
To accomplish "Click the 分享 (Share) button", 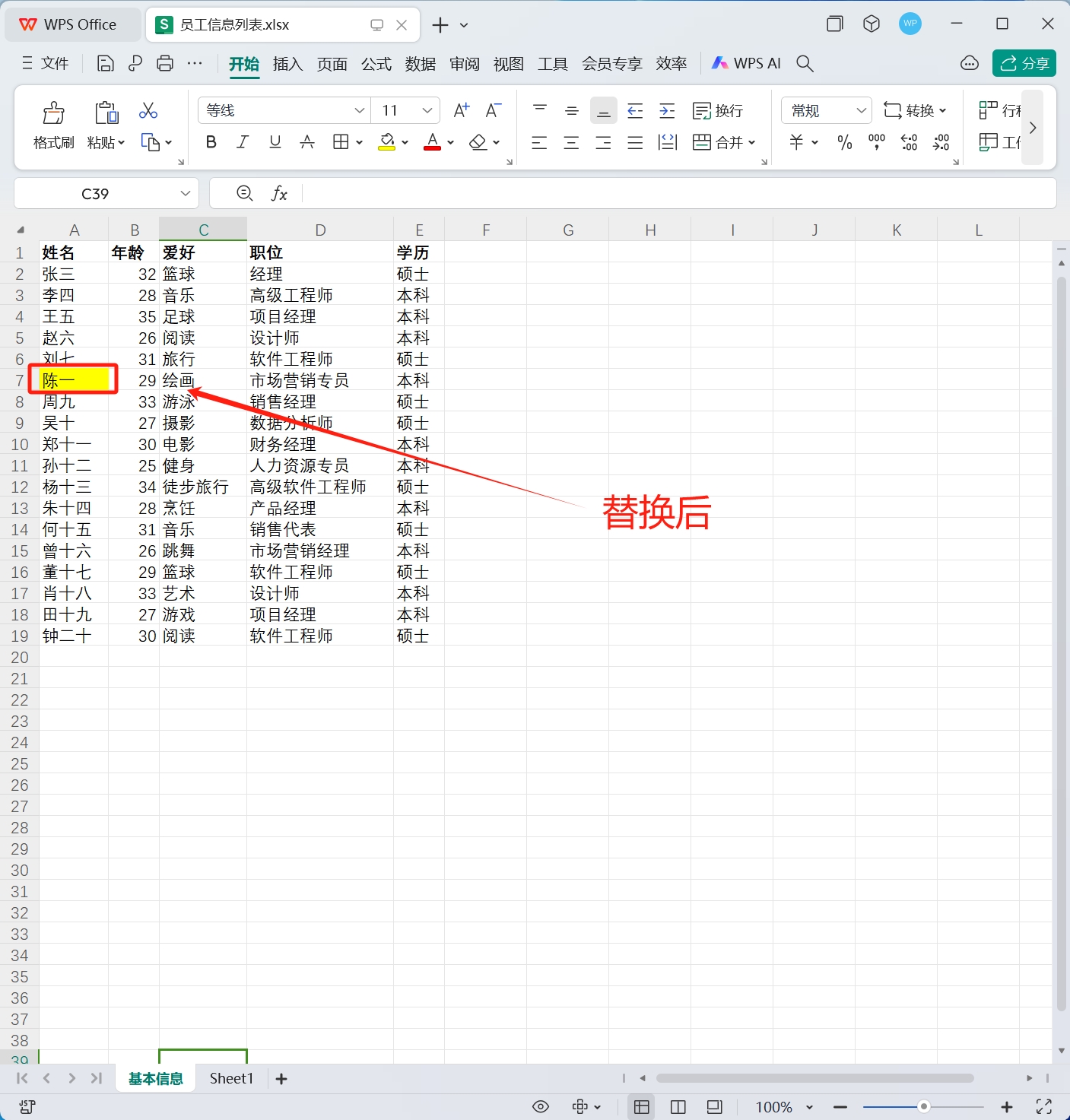I will (x=1024, y=63).
